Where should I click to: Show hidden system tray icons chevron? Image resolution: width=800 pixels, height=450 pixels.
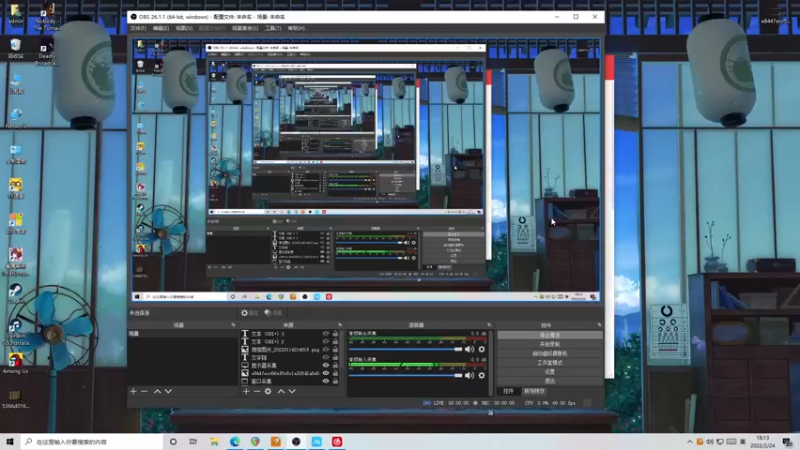click(690, 442)
